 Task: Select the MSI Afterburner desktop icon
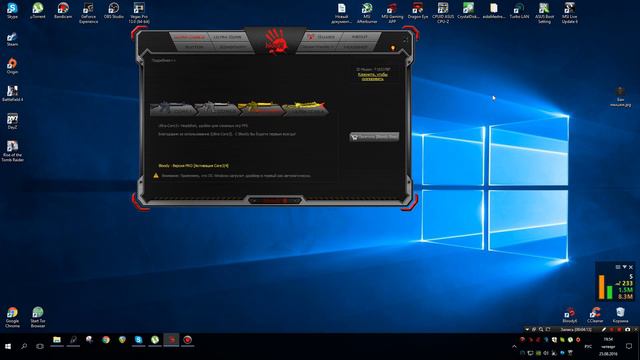tap(367, 13)
